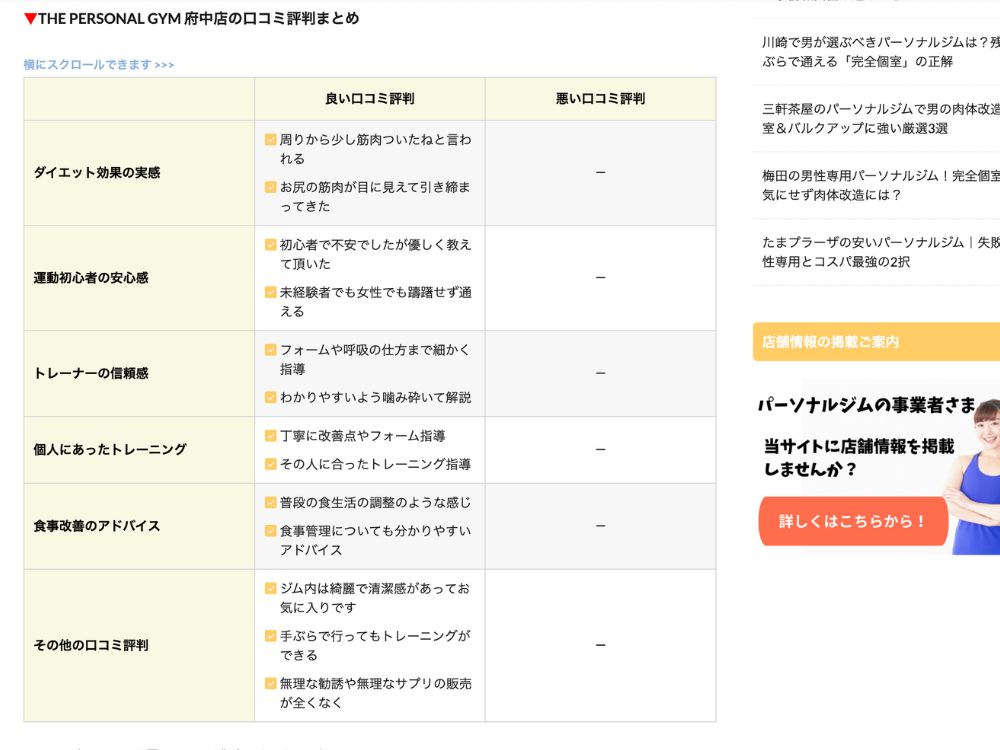1000x750 pixels.
Task: Click checkmark icon beside 「丁寧に改善点やフォーム指導」
Action: (x=268, y=436)
